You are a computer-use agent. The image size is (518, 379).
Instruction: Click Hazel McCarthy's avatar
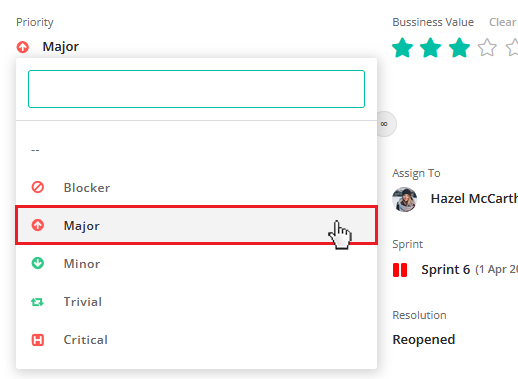tap(405, 199)
